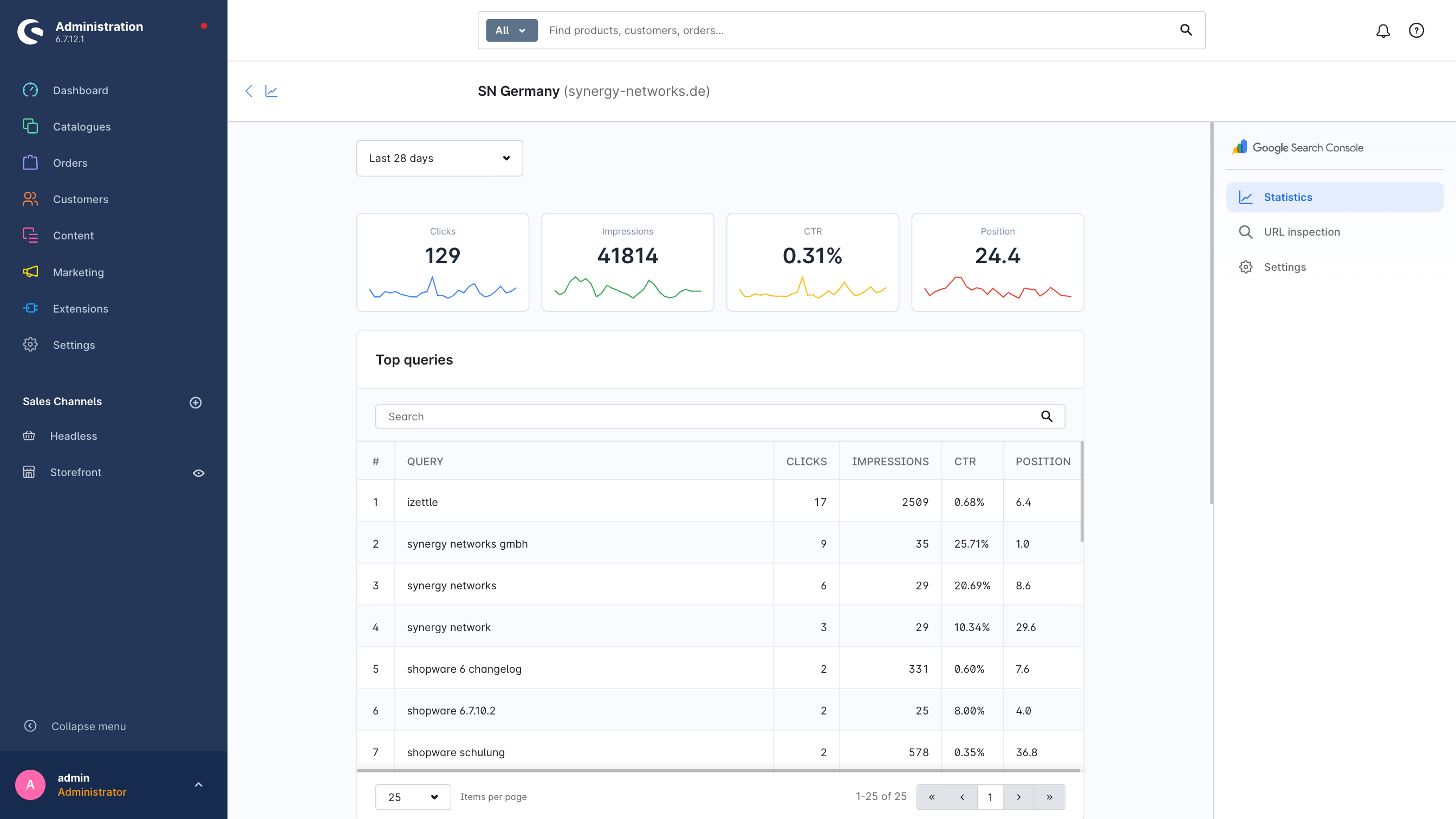The image size is (1456, 819).
Task: Collapse the sidebar menu
Action: (88, 726)
